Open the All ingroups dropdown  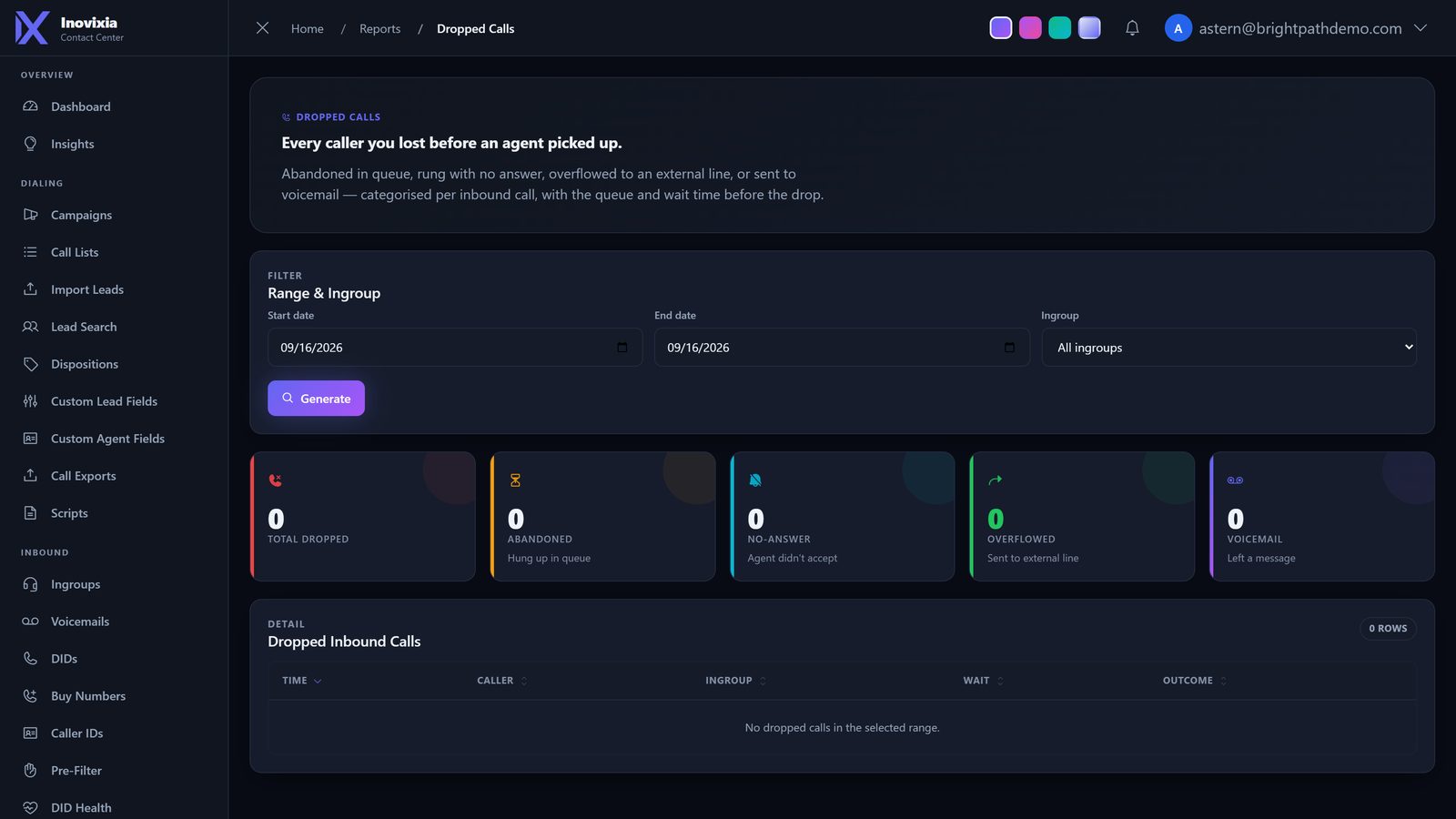pyautogui.click(x=1228, y=348)
